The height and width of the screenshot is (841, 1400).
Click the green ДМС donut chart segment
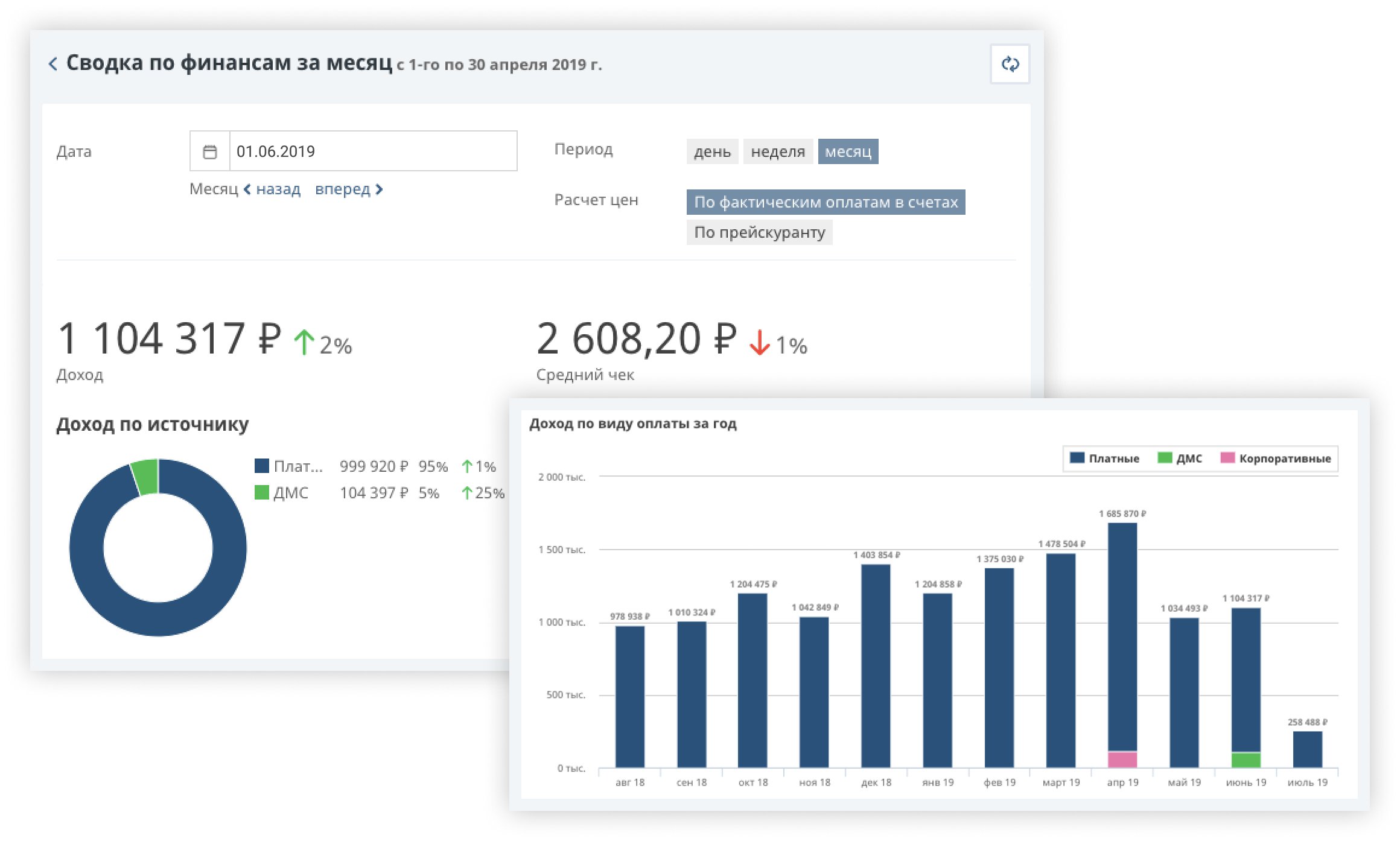pyautogui.click(x=145, y=477)
